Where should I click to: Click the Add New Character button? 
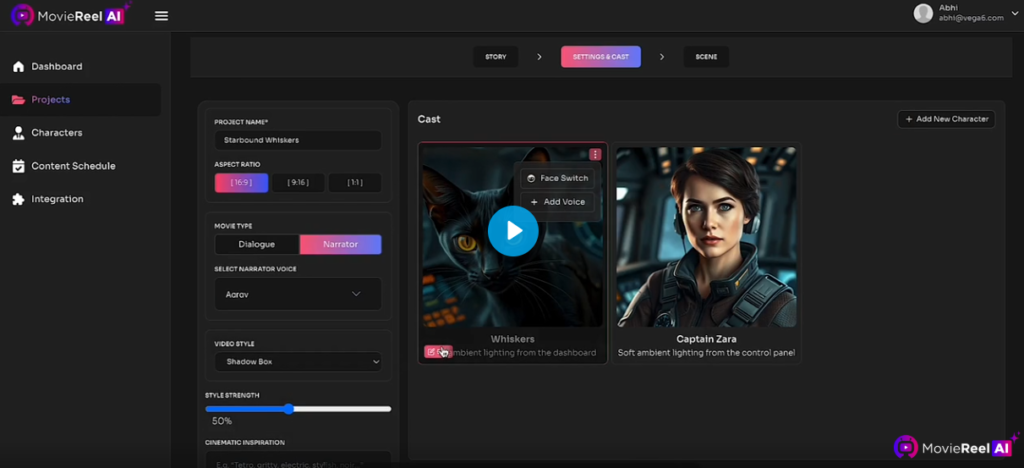[946, 119]
